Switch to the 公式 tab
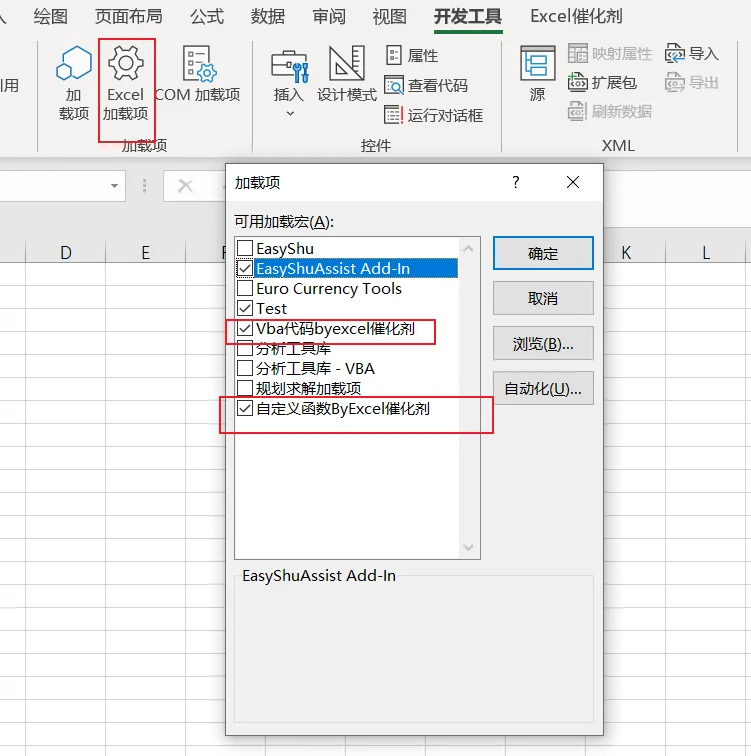 click(207, 16)
